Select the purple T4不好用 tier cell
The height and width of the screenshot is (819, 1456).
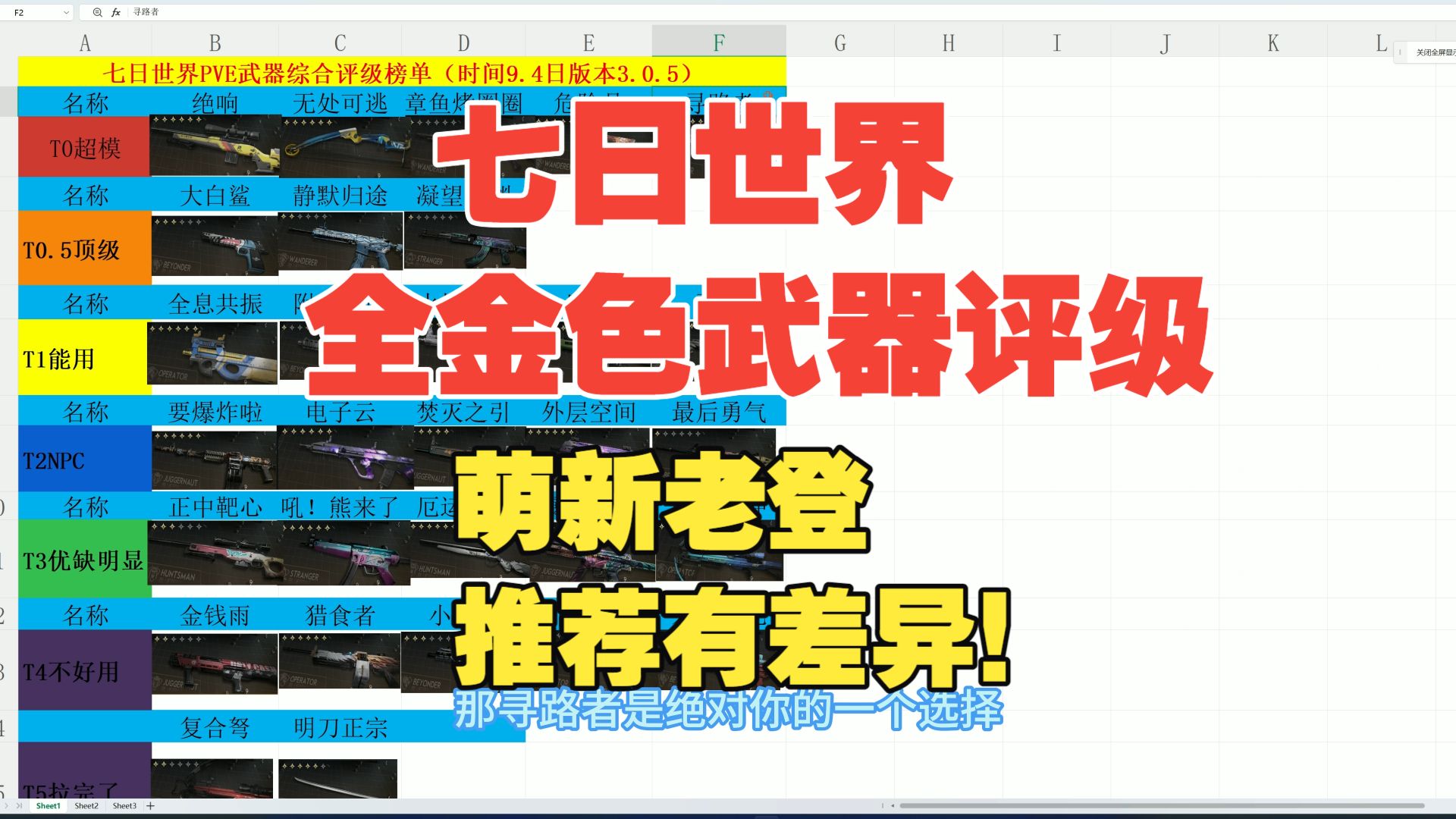click(x=85, y=670)
